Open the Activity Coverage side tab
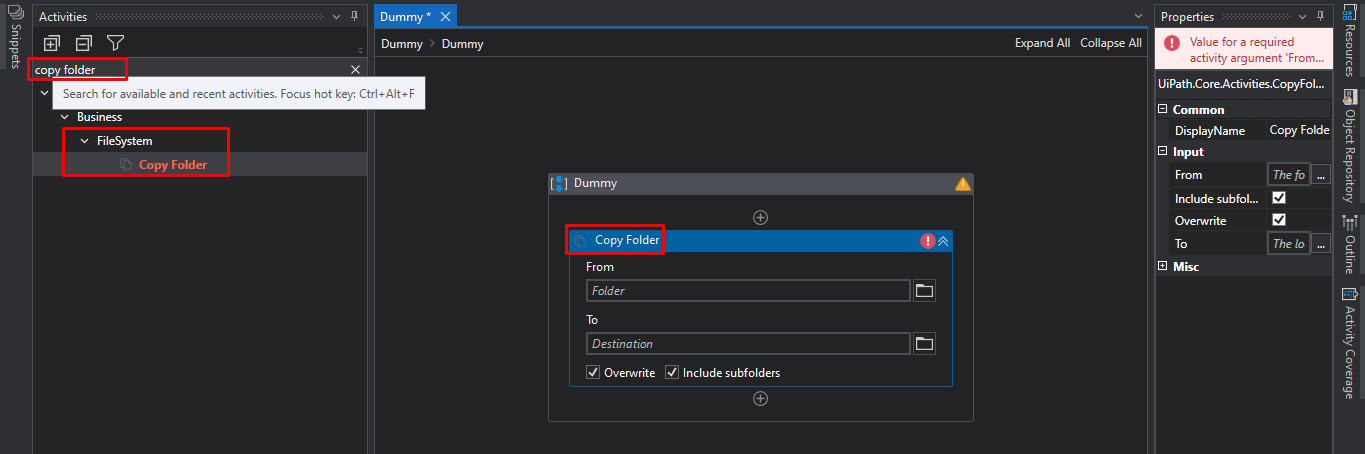The image size is (1365, 454). pos(1350,342)
